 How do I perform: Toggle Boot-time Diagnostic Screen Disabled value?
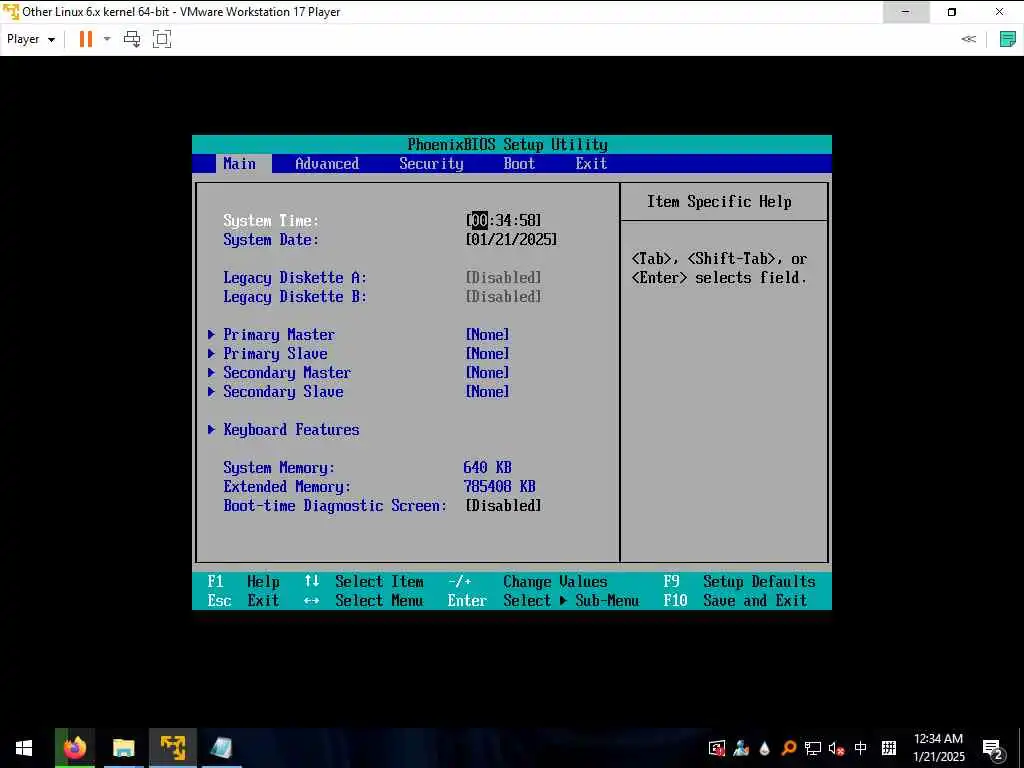pyautogui.click(x=504, y=505)
